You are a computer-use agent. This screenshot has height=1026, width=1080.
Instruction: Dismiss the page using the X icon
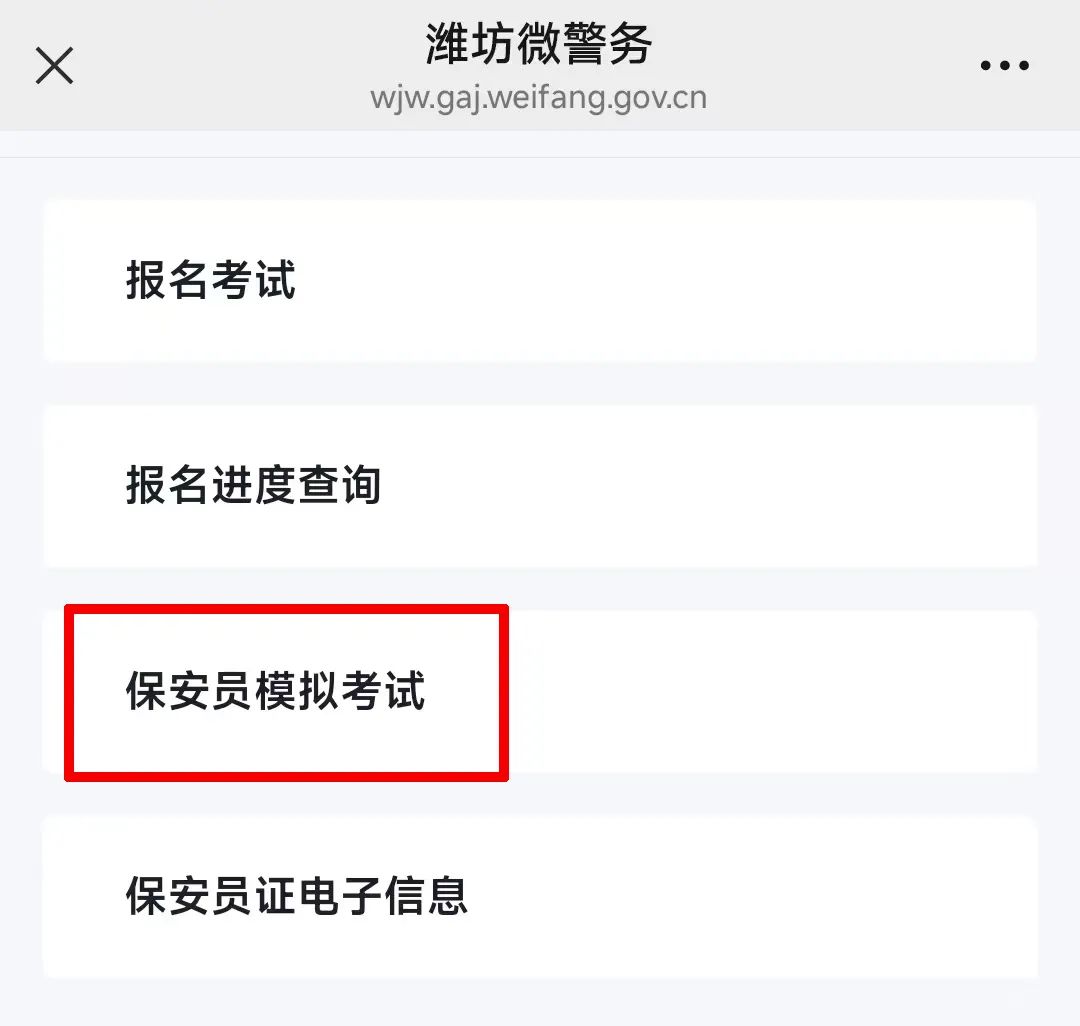[54, 65]
